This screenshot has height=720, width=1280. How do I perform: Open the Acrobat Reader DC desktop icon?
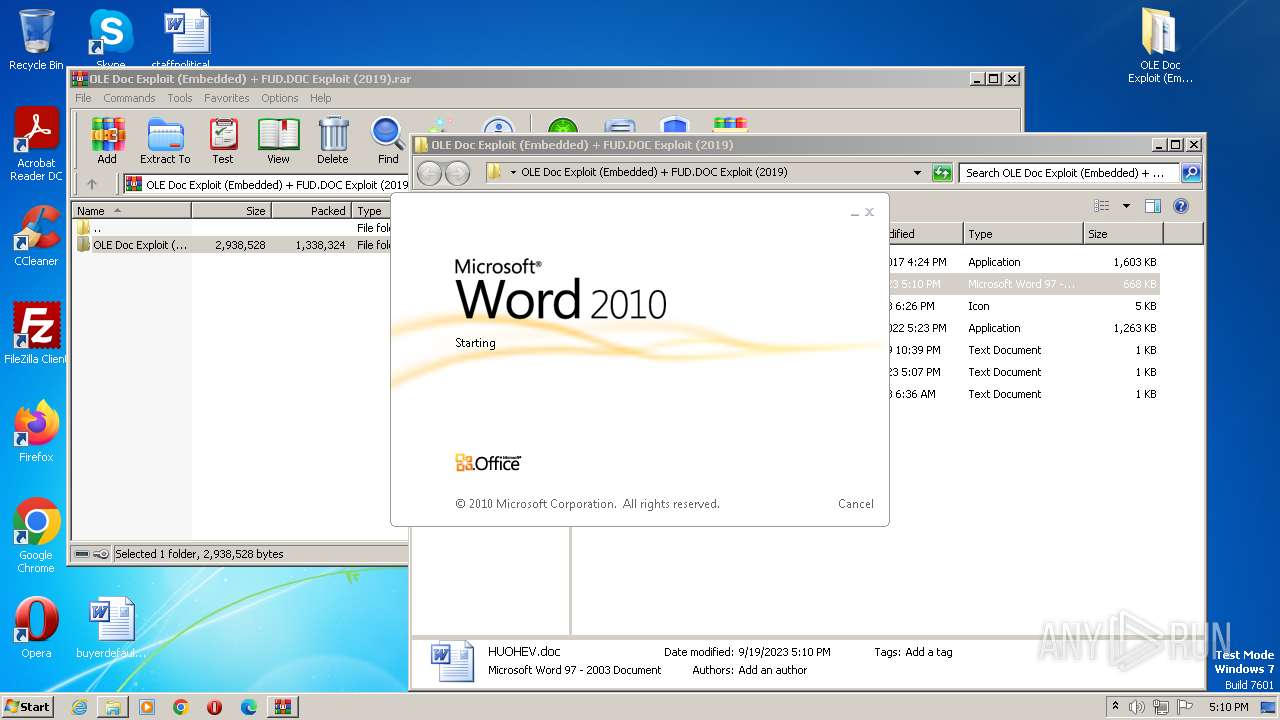(36, 145)
